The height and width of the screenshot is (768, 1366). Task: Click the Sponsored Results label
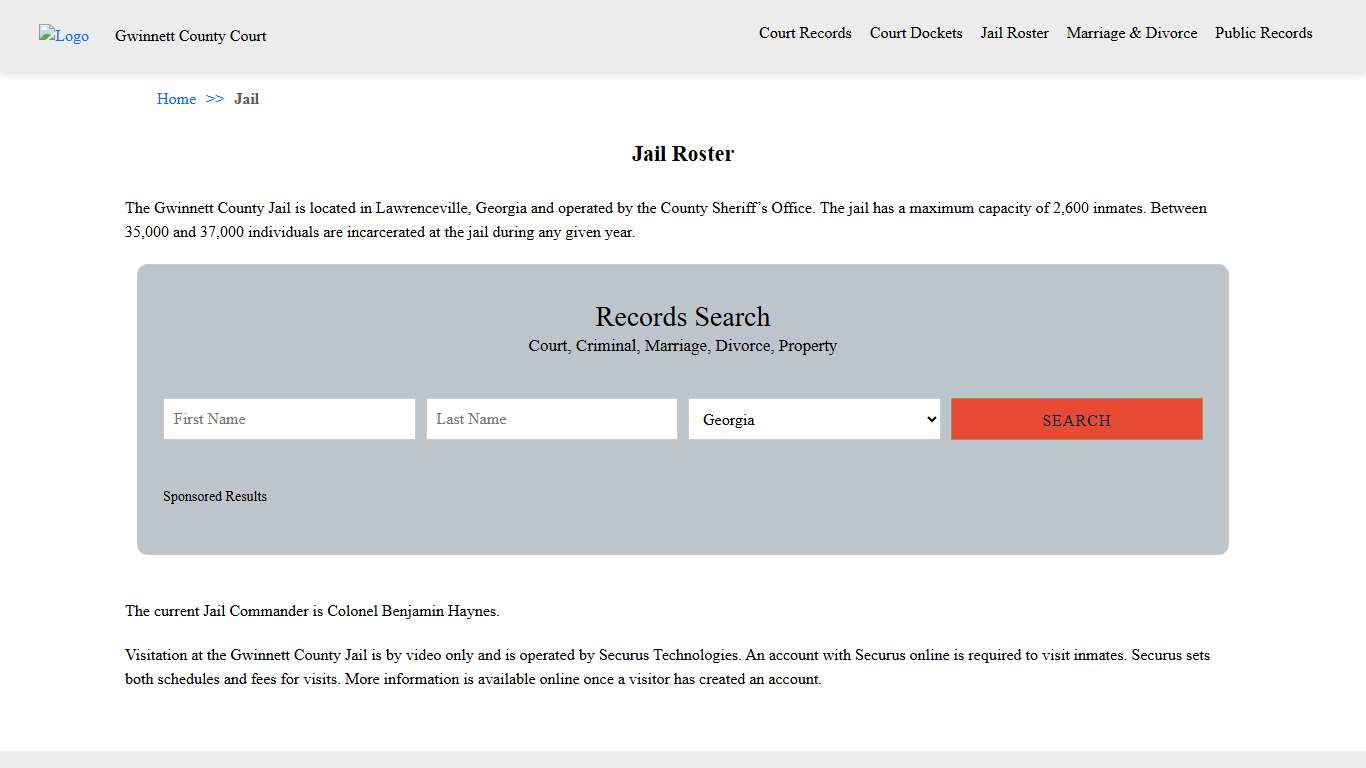click(x=215, y=496)
